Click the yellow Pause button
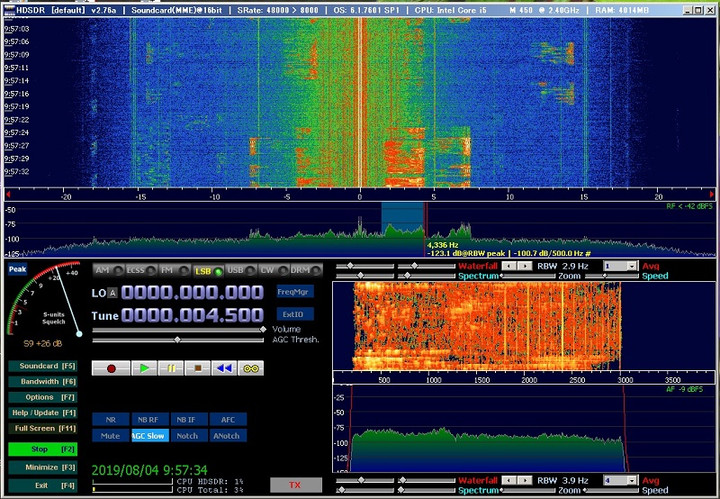720x499 pixels. pos(171,368)
